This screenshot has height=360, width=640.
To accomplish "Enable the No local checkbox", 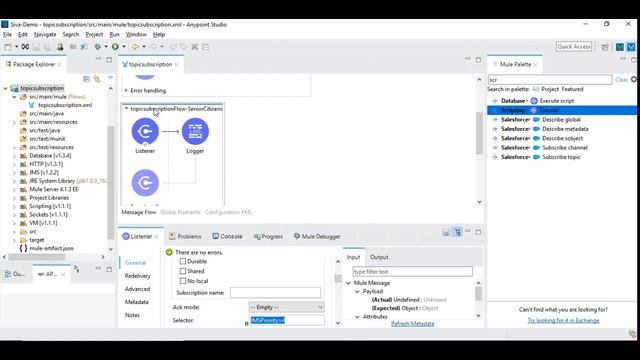I will (183, 281).
